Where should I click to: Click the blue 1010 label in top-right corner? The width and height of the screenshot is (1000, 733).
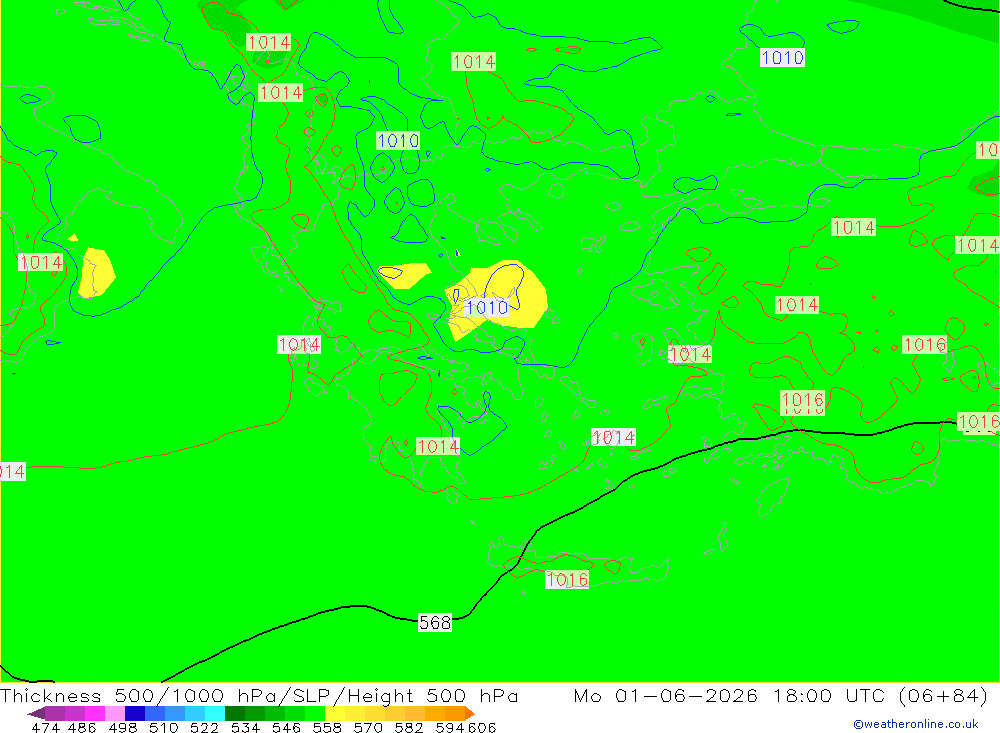click(783, 58)
